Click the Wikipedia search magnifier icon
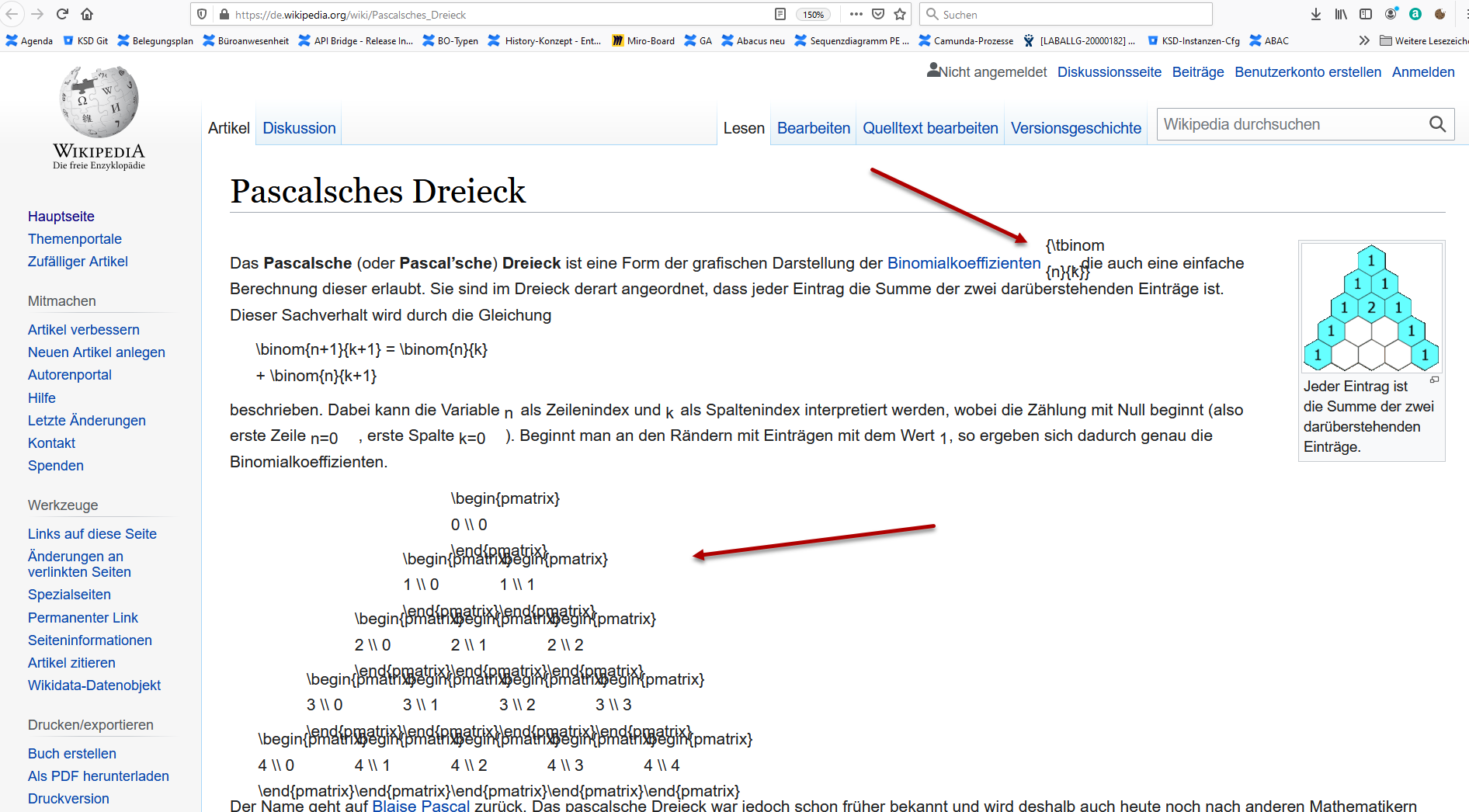Screen dimensions: 1469x812 (1437, 124)
